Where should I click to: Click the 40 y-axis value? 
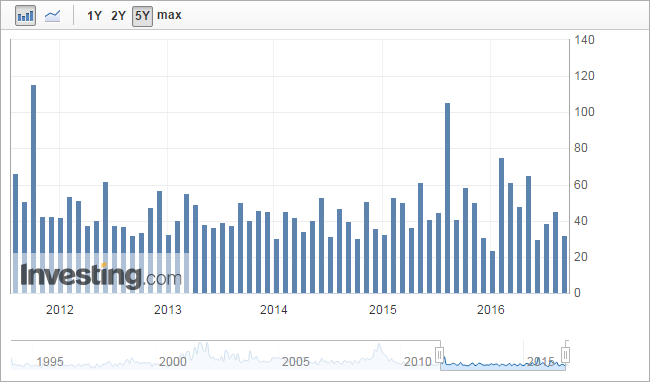tap(581, 221)
